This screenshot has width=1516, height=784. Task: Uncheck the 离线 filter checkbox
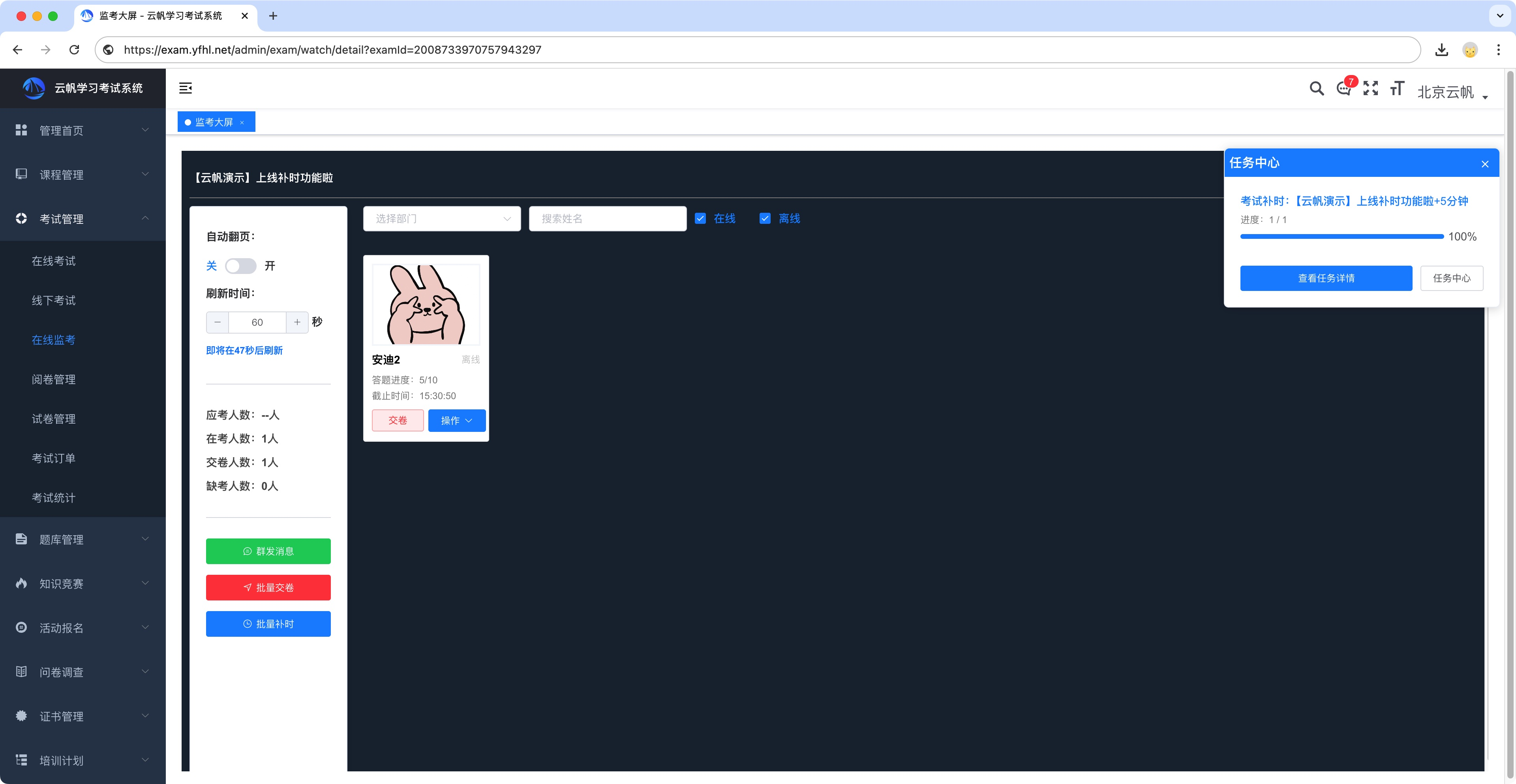coord(765,219)
